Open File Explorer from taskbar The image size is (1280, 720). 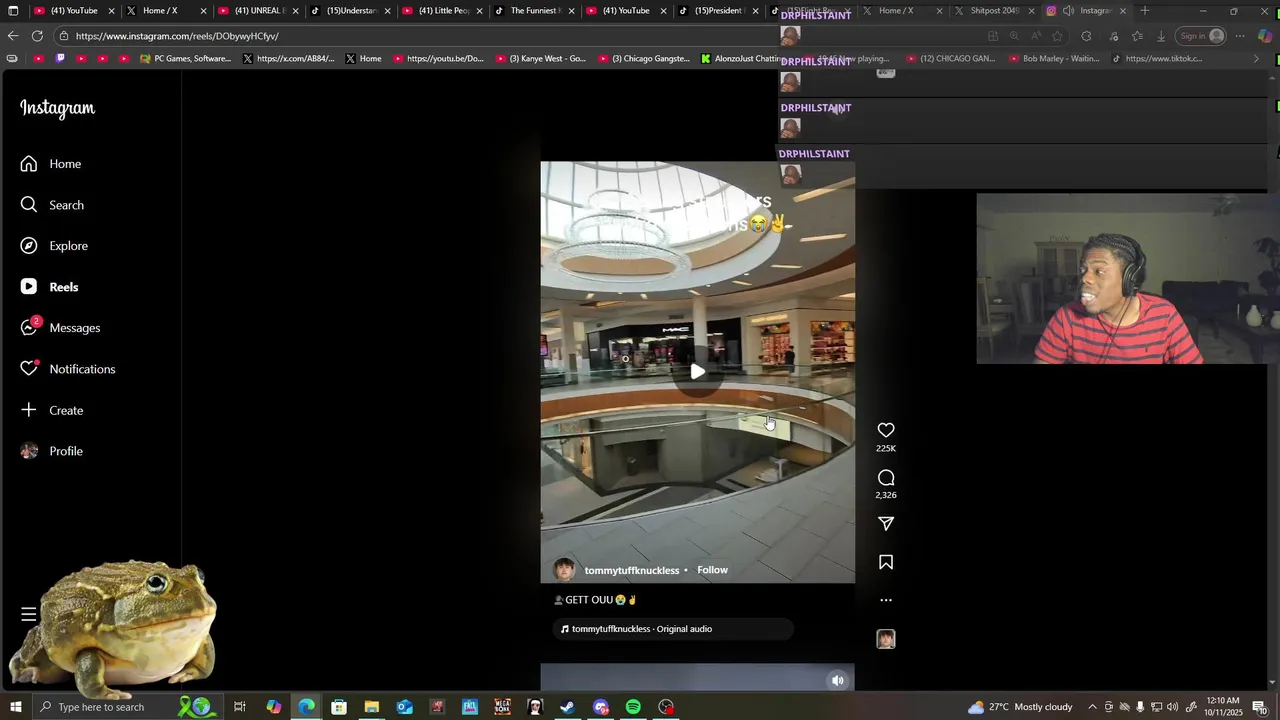(371, 707)
